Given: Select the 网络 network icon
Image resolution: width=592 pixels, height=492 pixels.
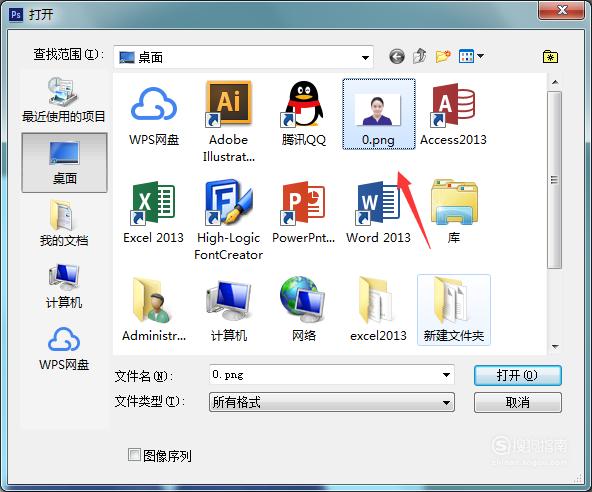Looking at the screenshot, I should point(303,300).
